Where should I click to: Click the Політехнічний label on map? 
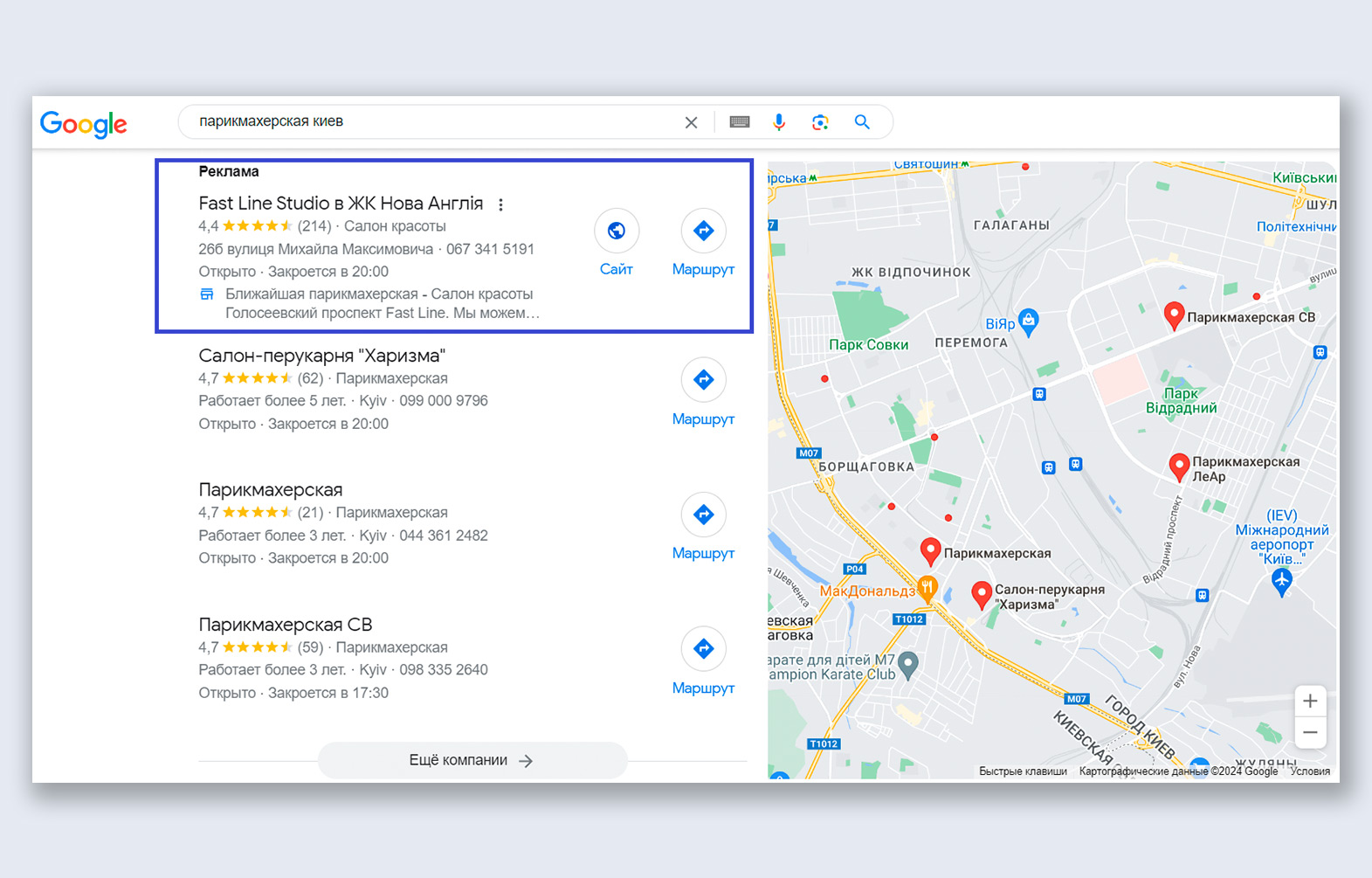1296,227
